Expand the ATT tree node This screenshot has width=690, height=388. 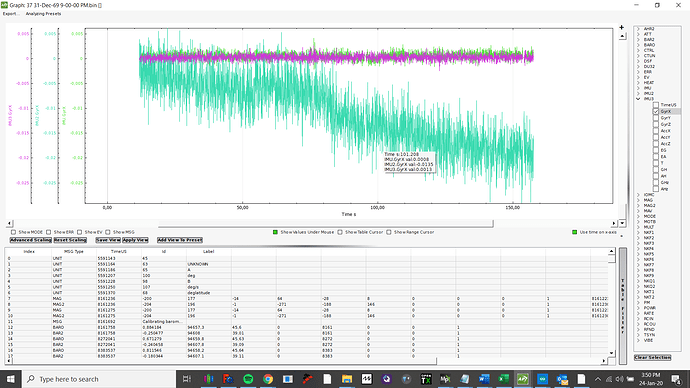(638, 34)
